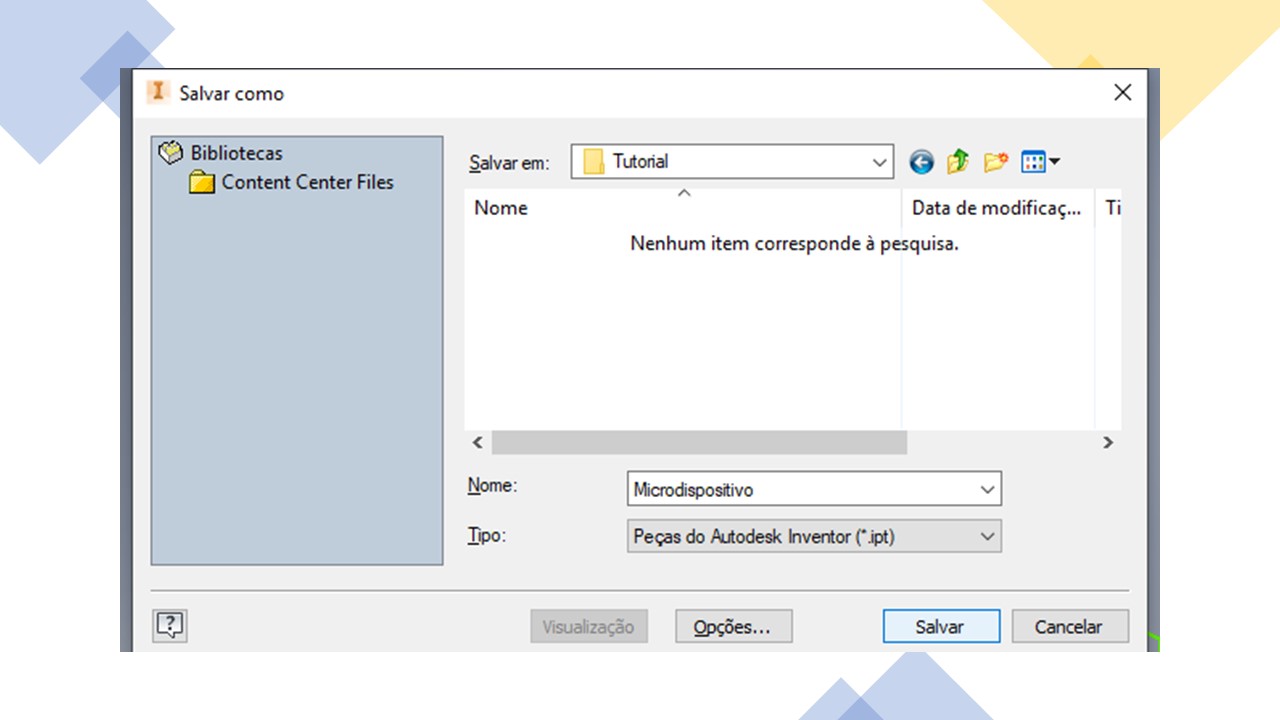Click the Cancelar button
This screenshot has height=720, width=1280.
(1069, 627)
